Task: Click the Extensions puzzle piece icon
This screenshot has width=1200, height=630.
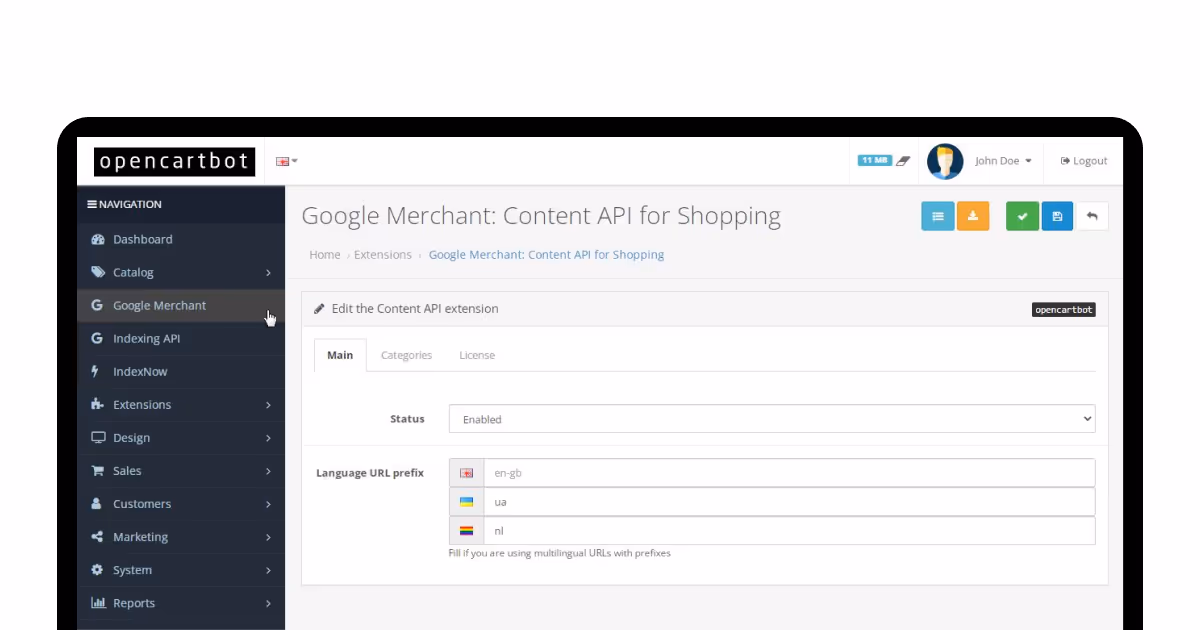Action: [97, 404]
